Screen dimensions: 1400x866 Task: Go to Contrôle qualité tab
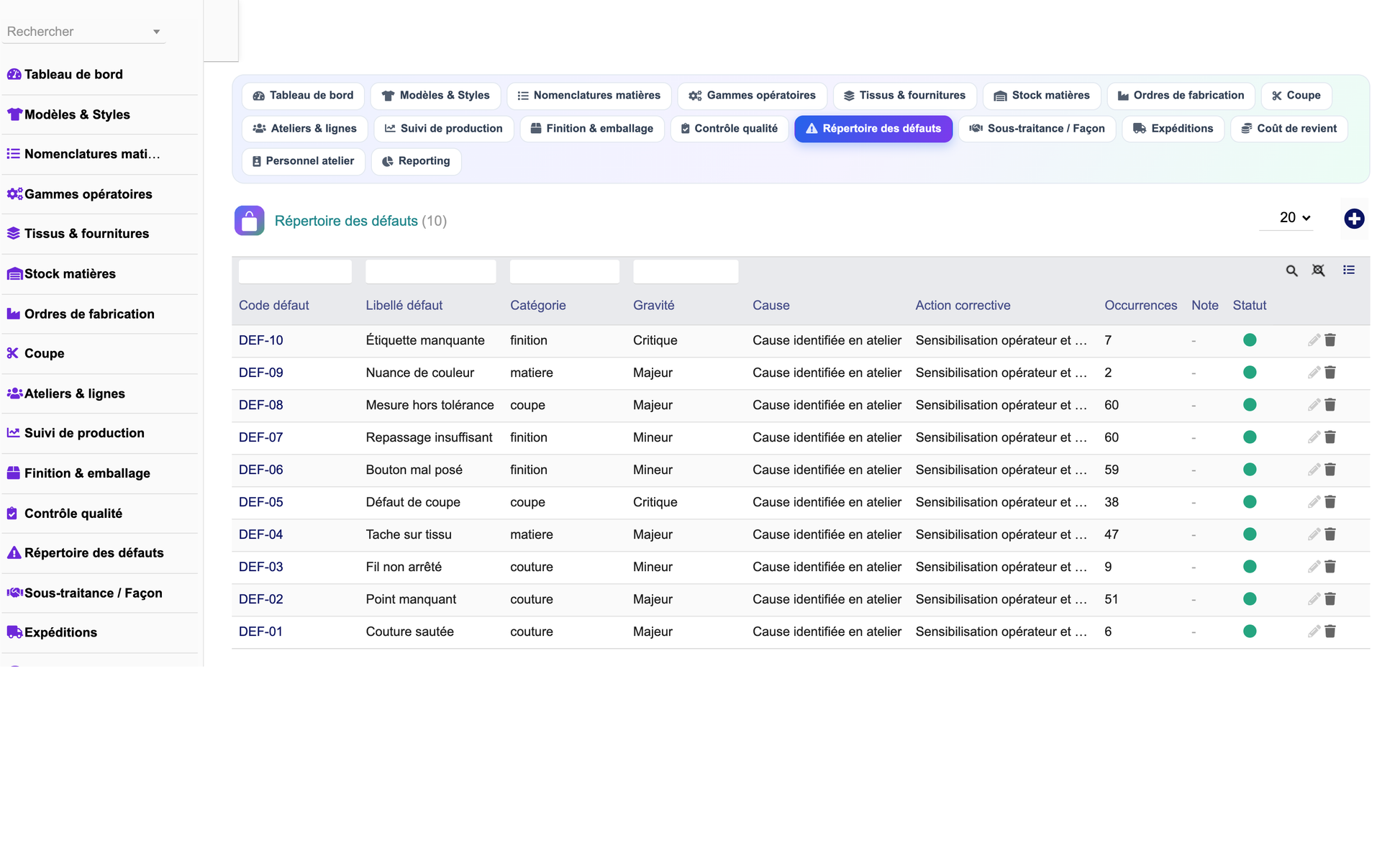[729, 129]
